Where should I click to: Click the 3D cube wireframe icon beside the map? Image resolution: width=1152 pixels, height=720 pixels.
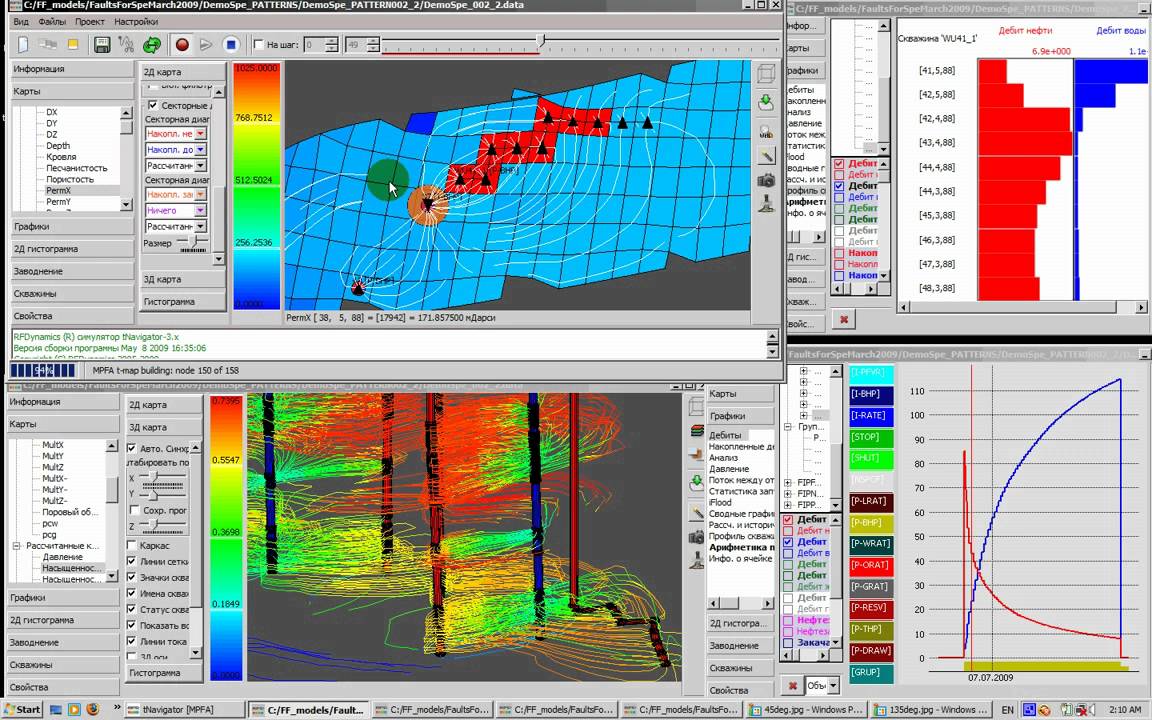(766, 73)
